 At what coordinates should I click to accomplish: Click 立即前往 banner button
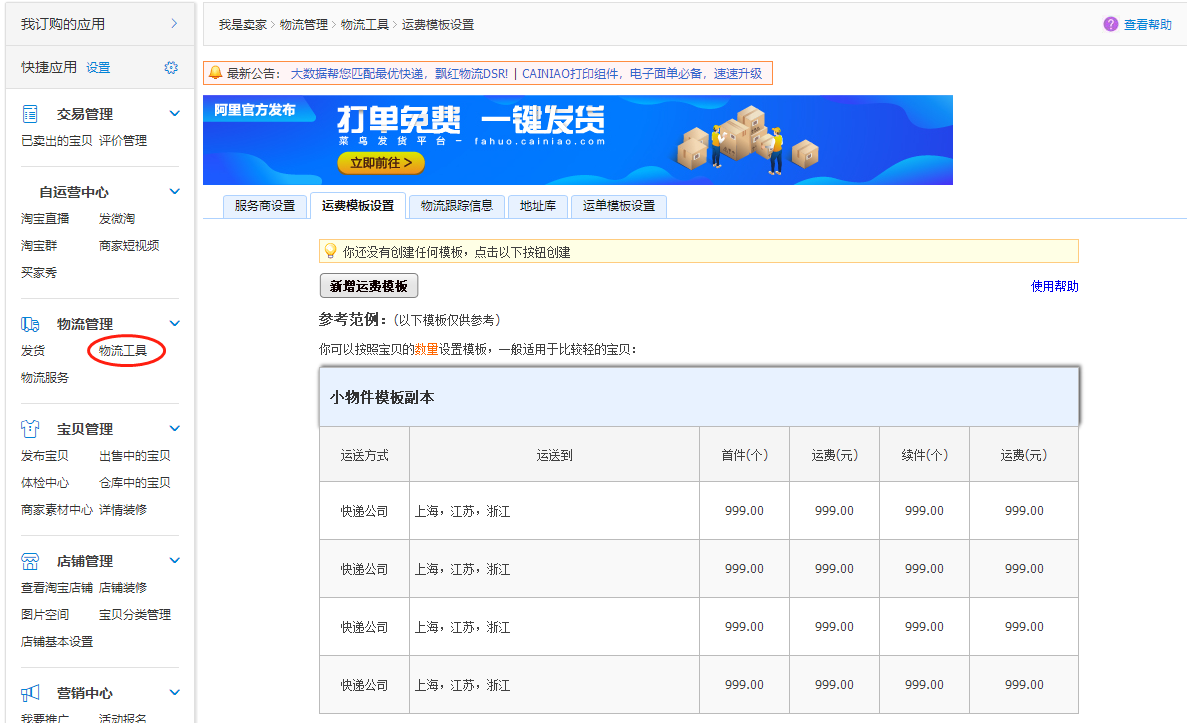tap(381, 163)
